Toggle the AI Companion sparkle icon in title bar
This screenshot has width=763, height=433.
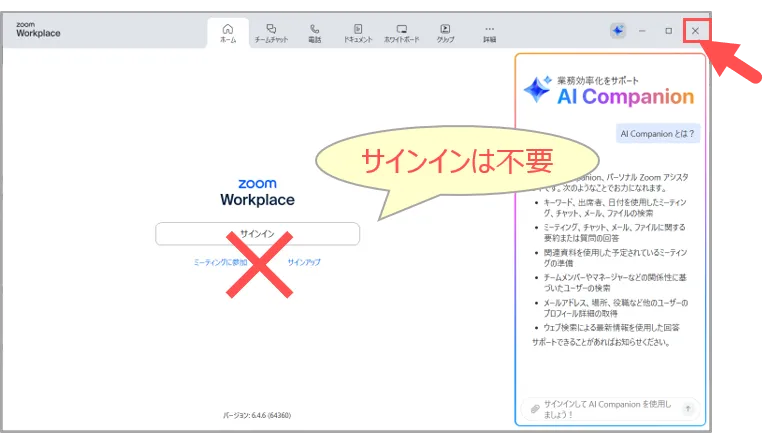[618, 31]
